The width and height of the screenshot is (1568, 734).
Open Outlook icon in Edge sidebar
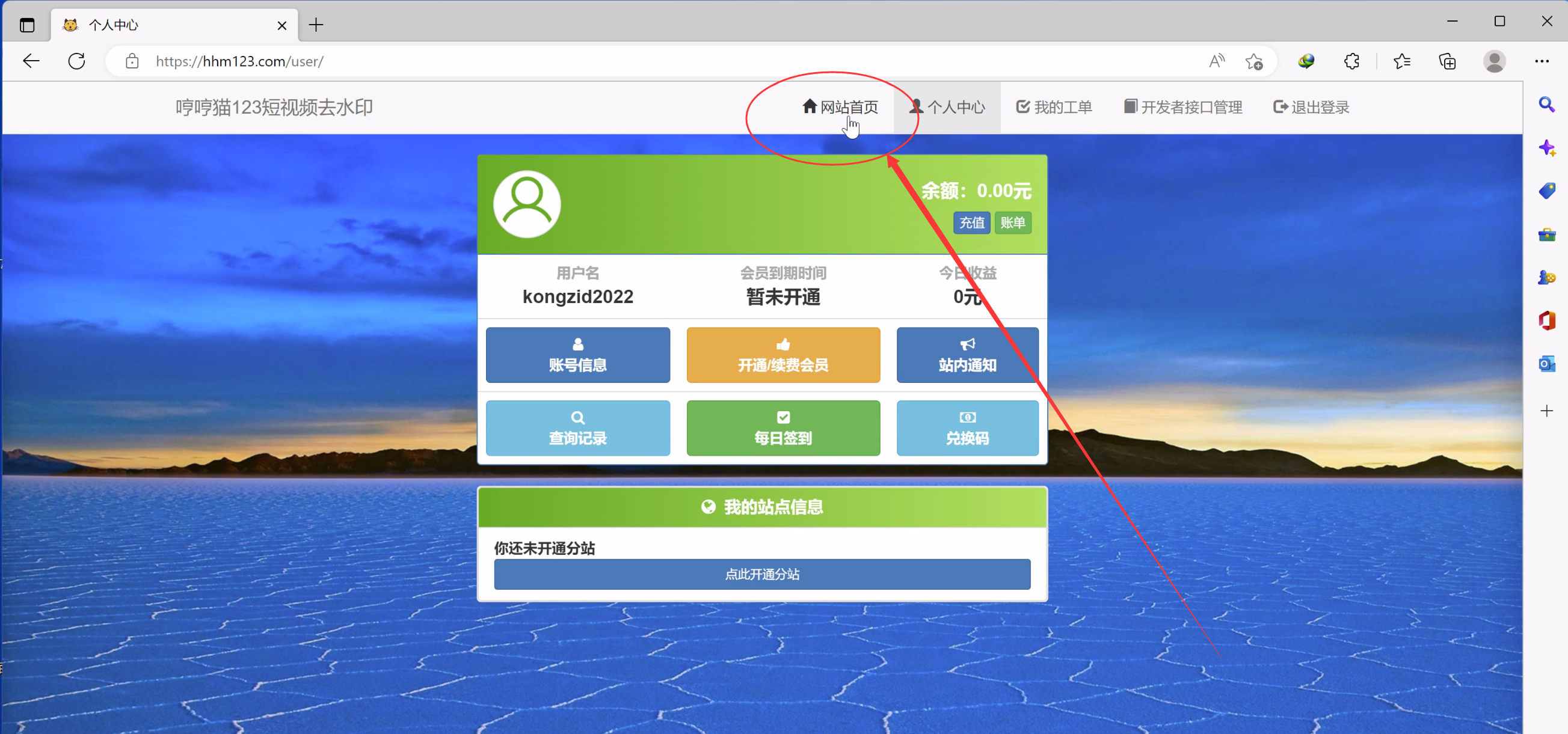coord(1547,364)
